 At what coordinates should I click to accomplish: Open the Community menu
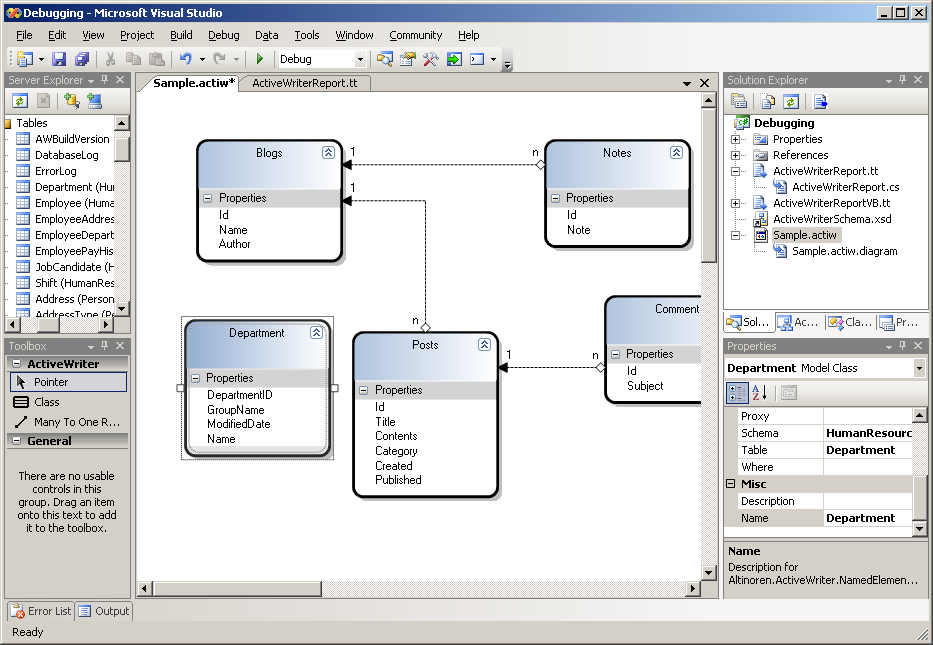coord(415,35)
